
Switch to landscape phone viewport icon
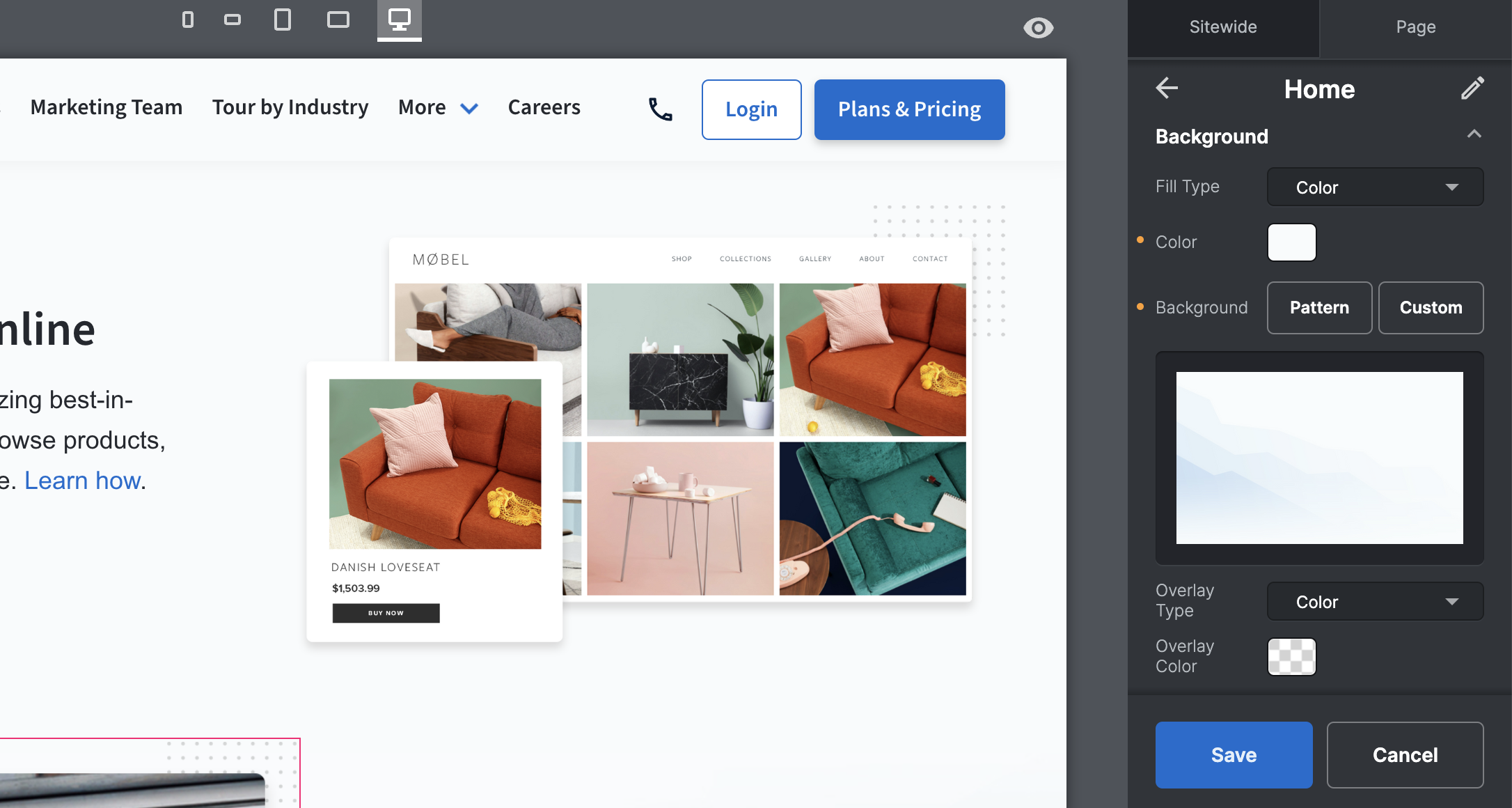click(233, 20)
